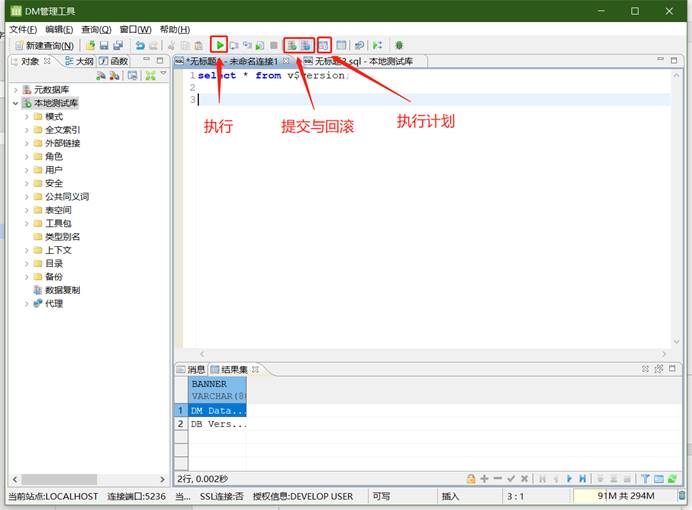This screenshot has height=510, width=692.
Task: Expand the 用户 folder
Action: [x=27, y=170]
